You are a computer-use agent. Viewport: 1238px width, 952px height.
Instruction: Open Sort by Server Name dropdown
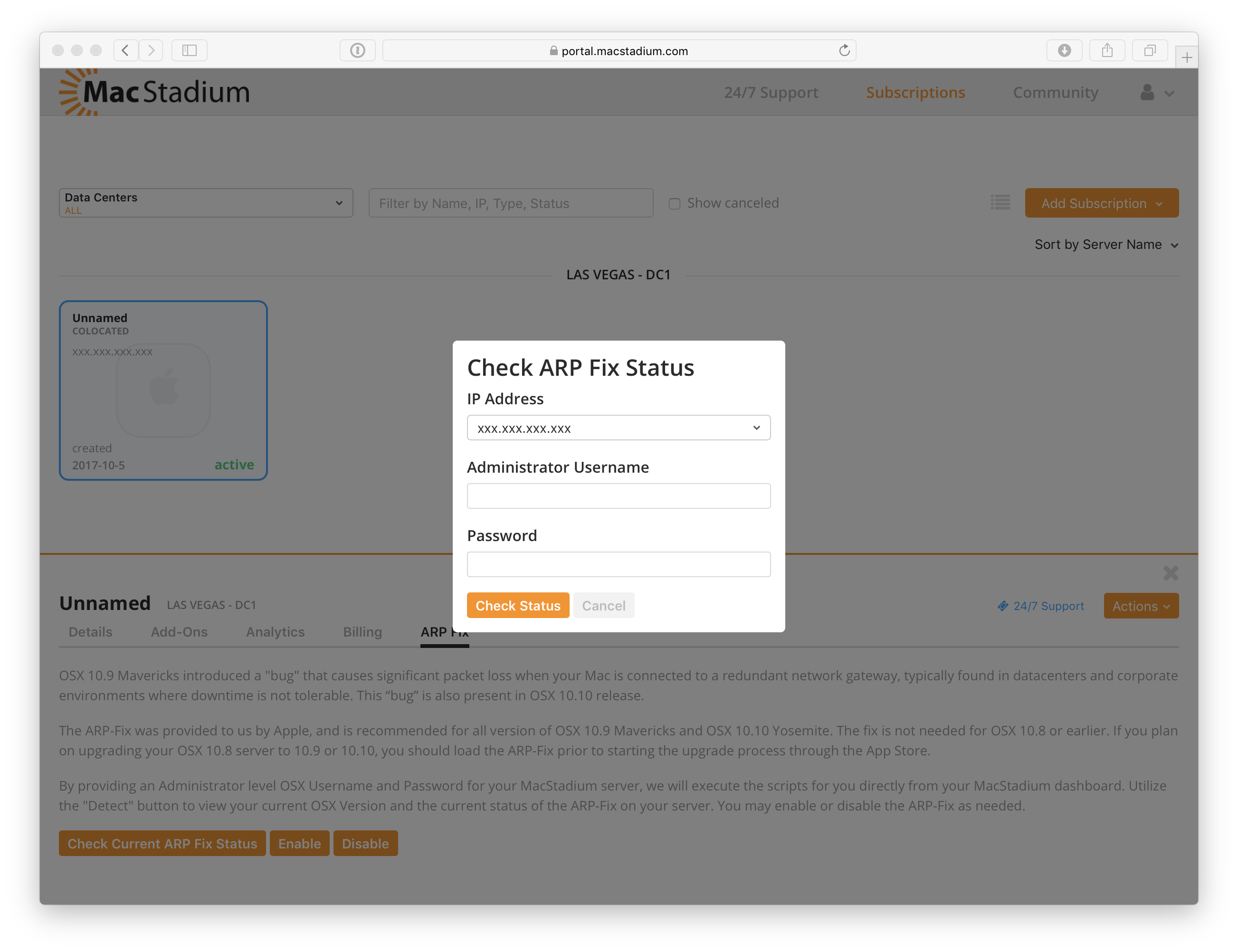coord(1106,244)
